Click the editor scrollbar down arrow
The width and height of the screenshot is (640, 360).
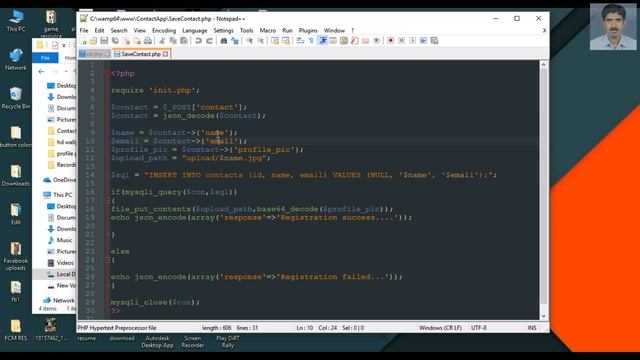click(x=543, y=316)
